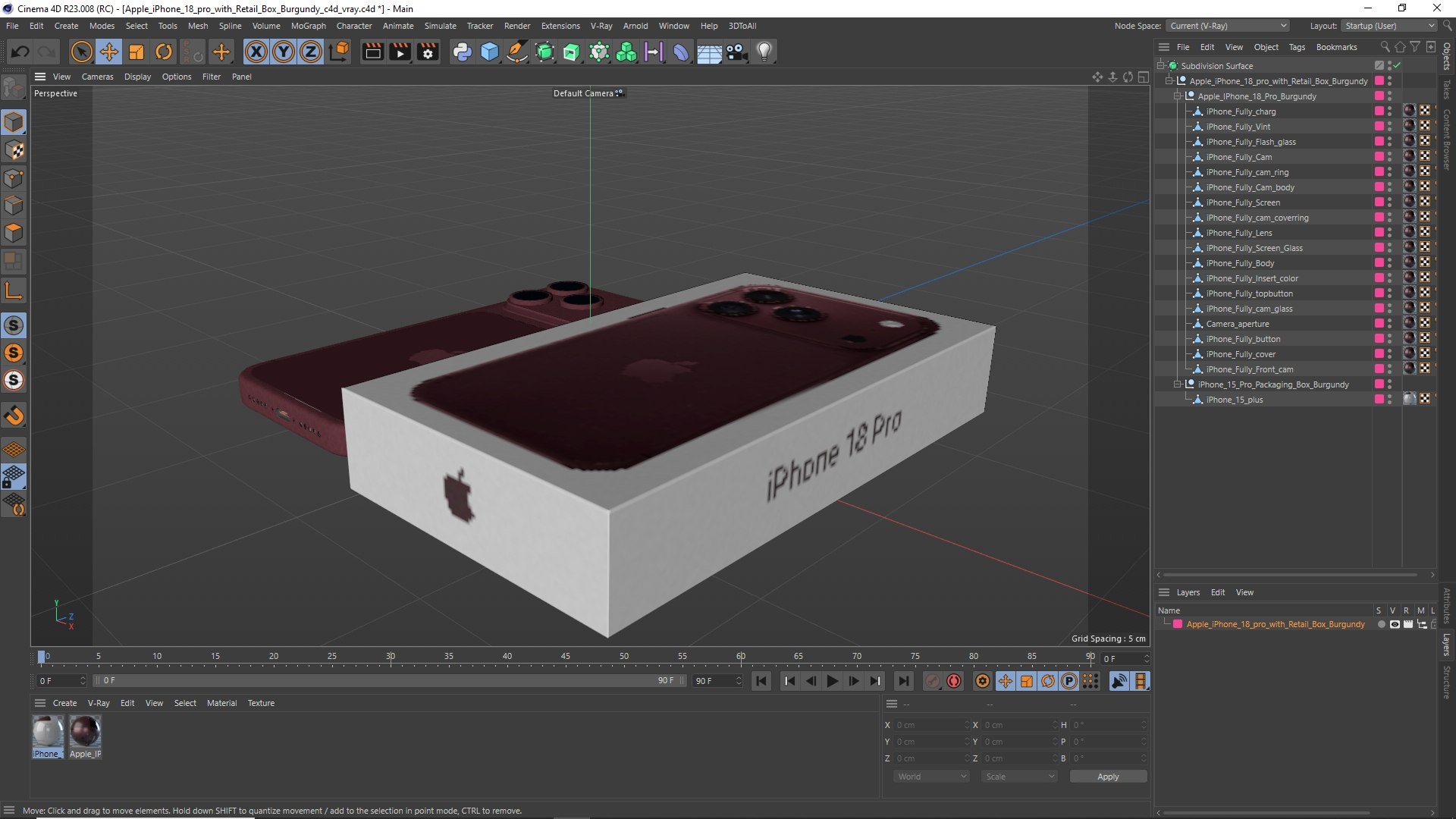Click the Spline Pen tool icon
This screenshot has width=1456, height=819.
(x=517, y=52)
